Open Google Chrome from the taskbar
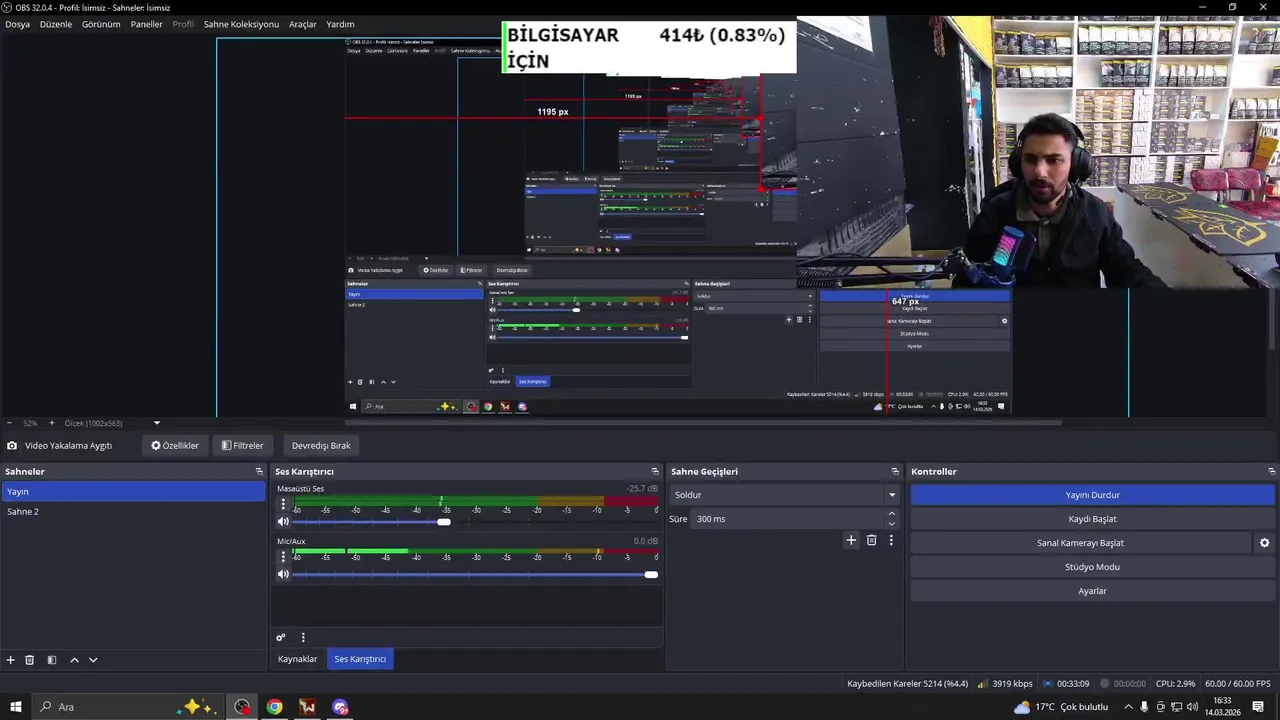This screenshot has width=1280, height=720. (274, 707)
